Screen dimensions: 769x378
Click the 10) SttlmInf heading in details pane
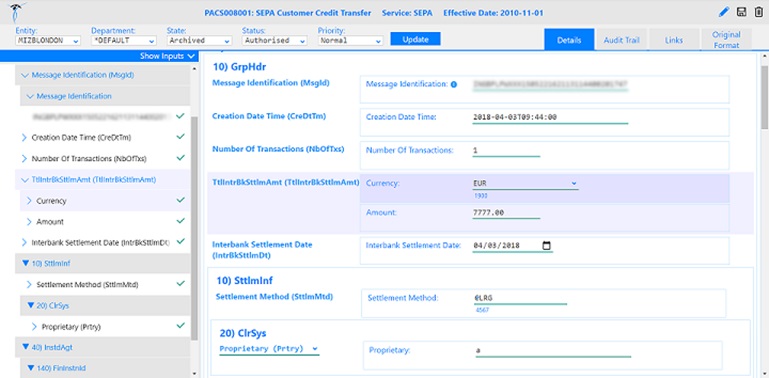(x=245, y=281)
